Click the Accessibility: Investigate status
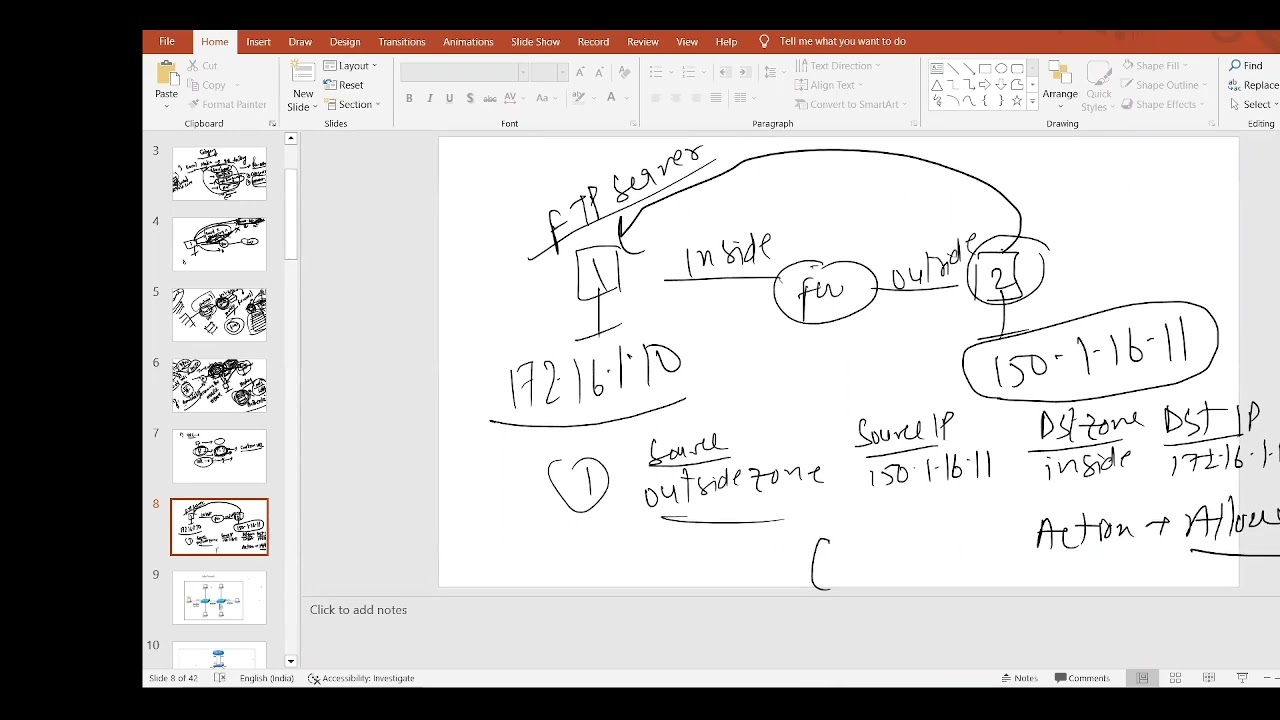The image size is (1280, 720). click(361, 678)
